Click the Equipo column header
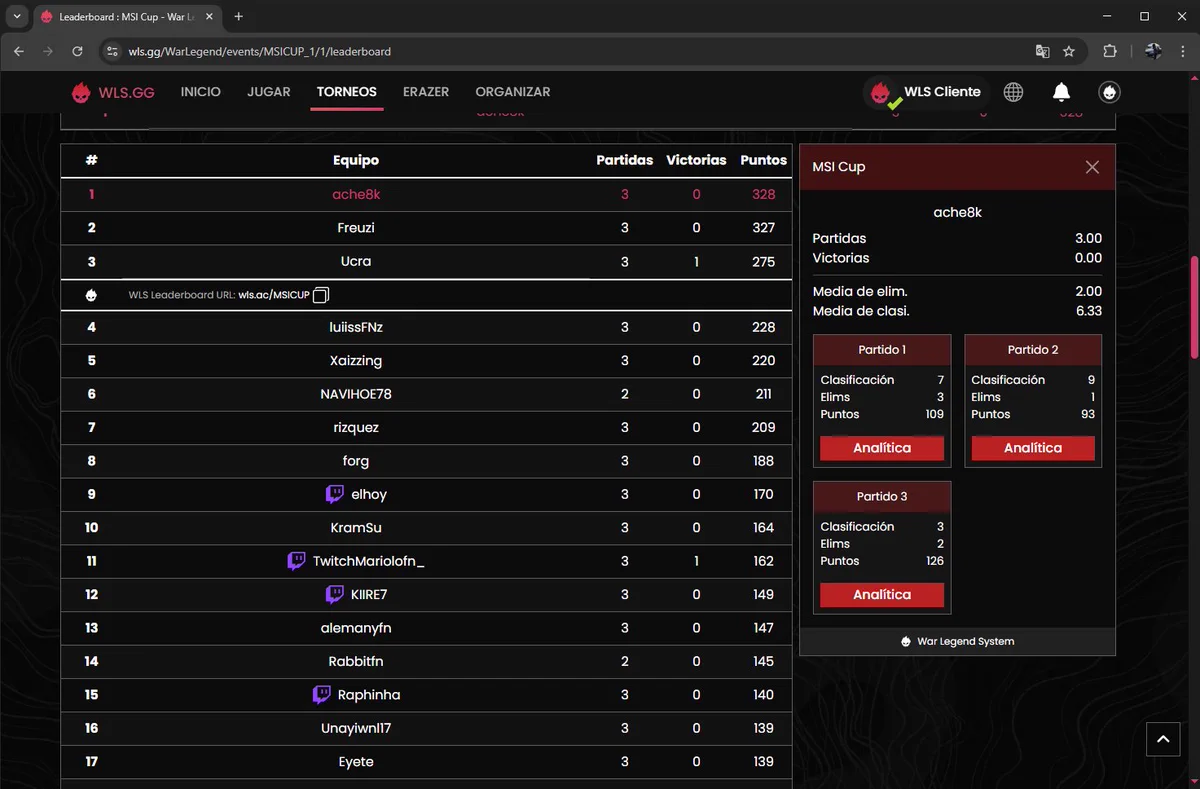 click(356, 160)
